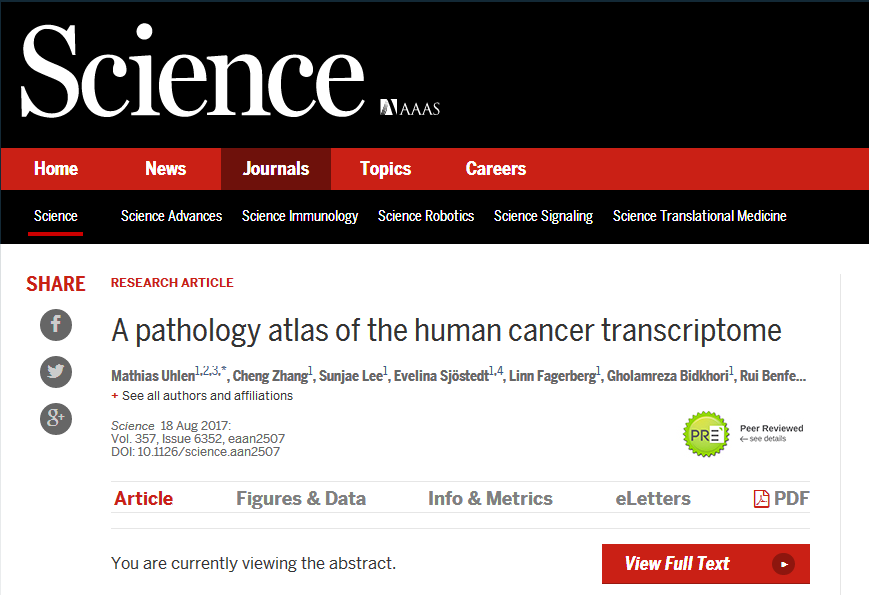The width and height of the screenshot is (869, 595).
Task: Open the Topics menu
Action: (386, 169)
